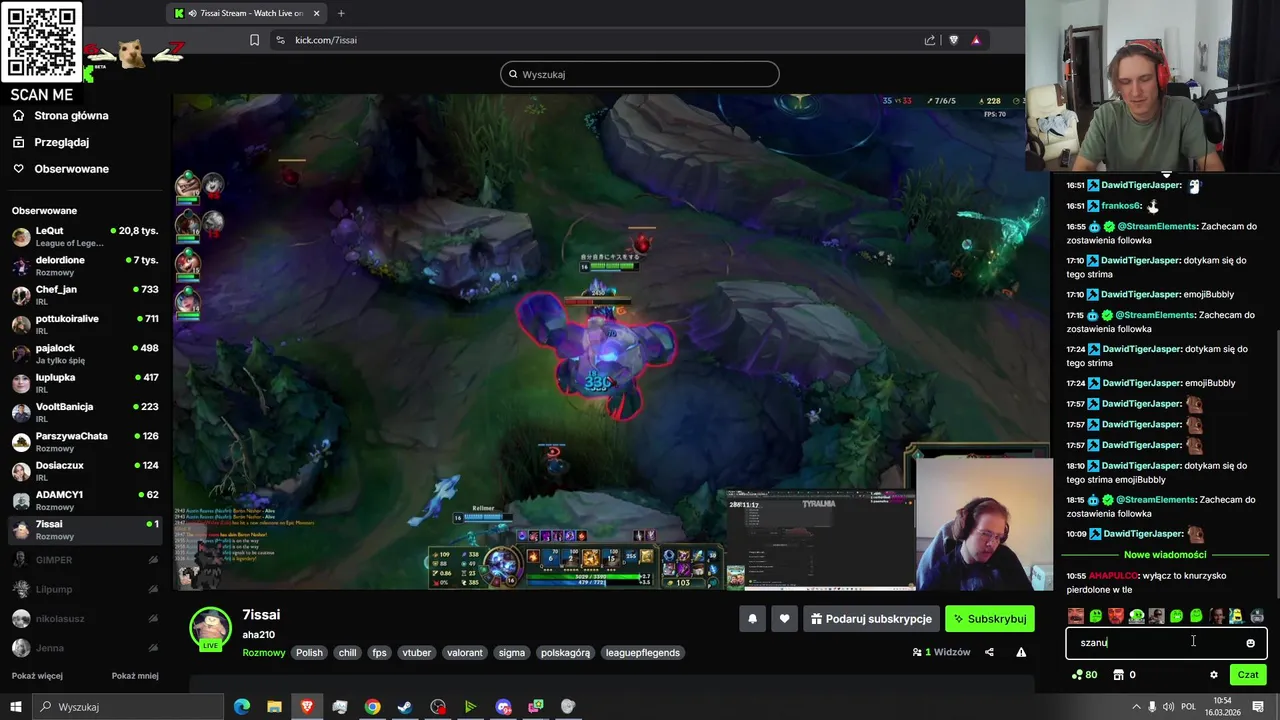Open ParszywaChata channel in followed list
Viewport: 1280px width, 720px height.
point(84,442)
